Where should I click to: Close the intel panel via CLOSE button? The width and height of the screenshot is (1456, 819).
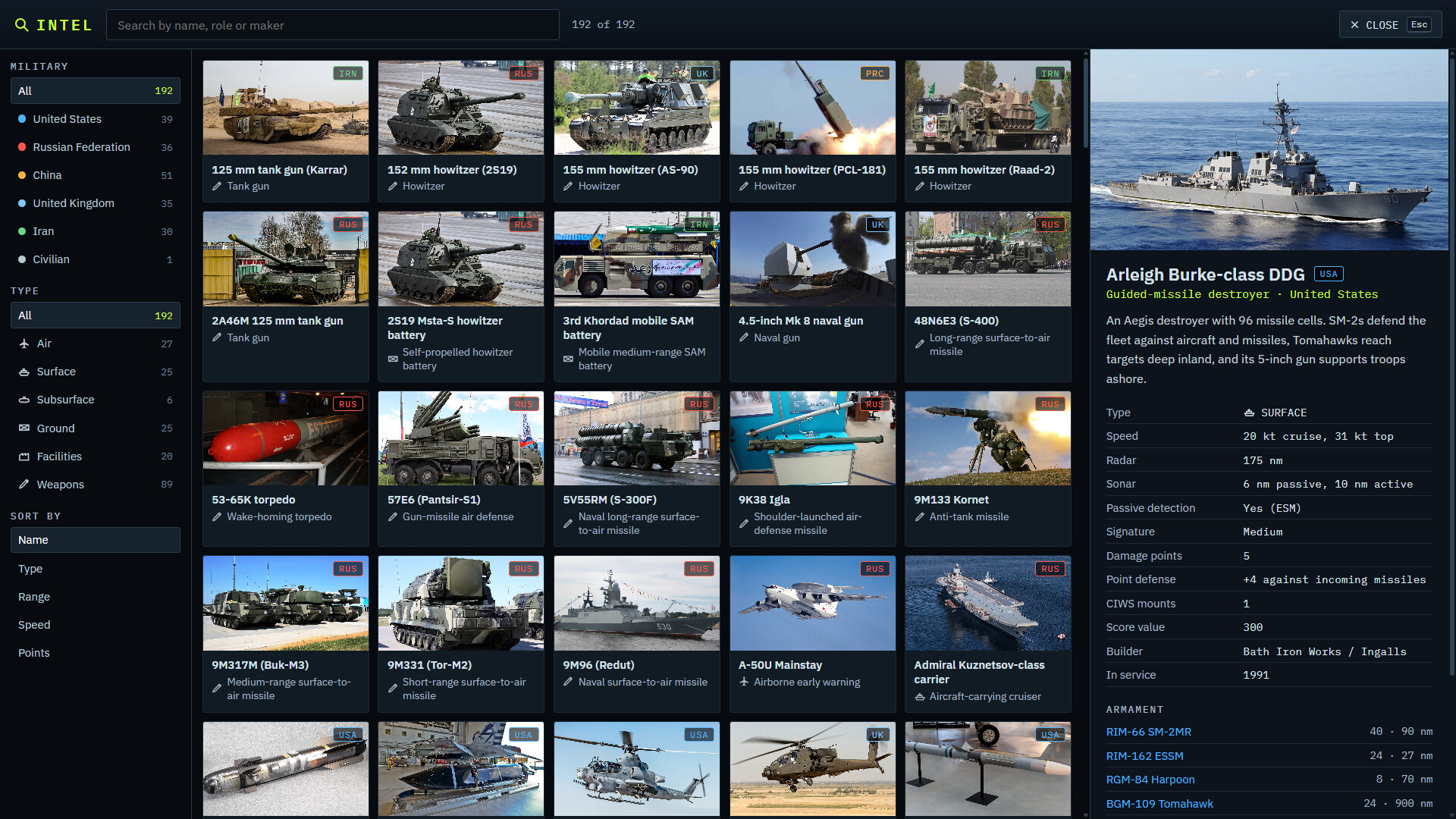[x=1390, y=25]
